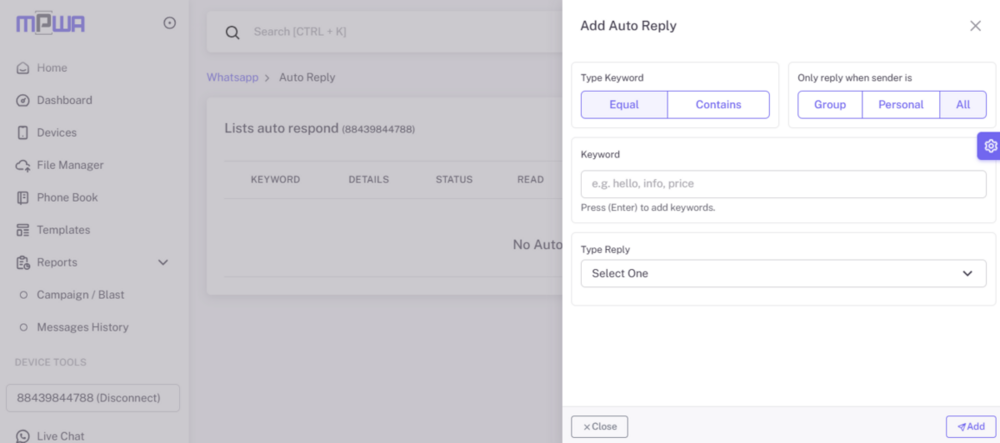Choose Group as sender filter
Viewport: 1000px width, 443px height.
click(829, 105)
